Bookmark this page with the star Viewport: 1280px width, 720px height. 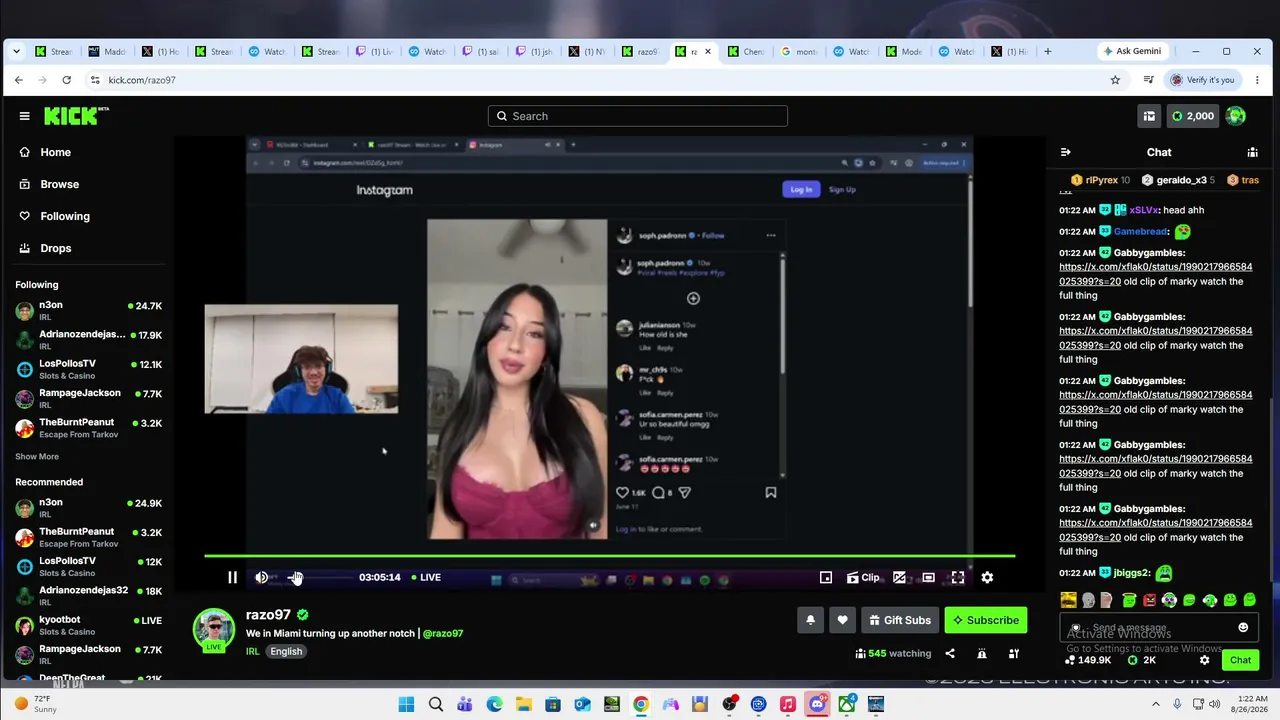[x=1115, y=80]
